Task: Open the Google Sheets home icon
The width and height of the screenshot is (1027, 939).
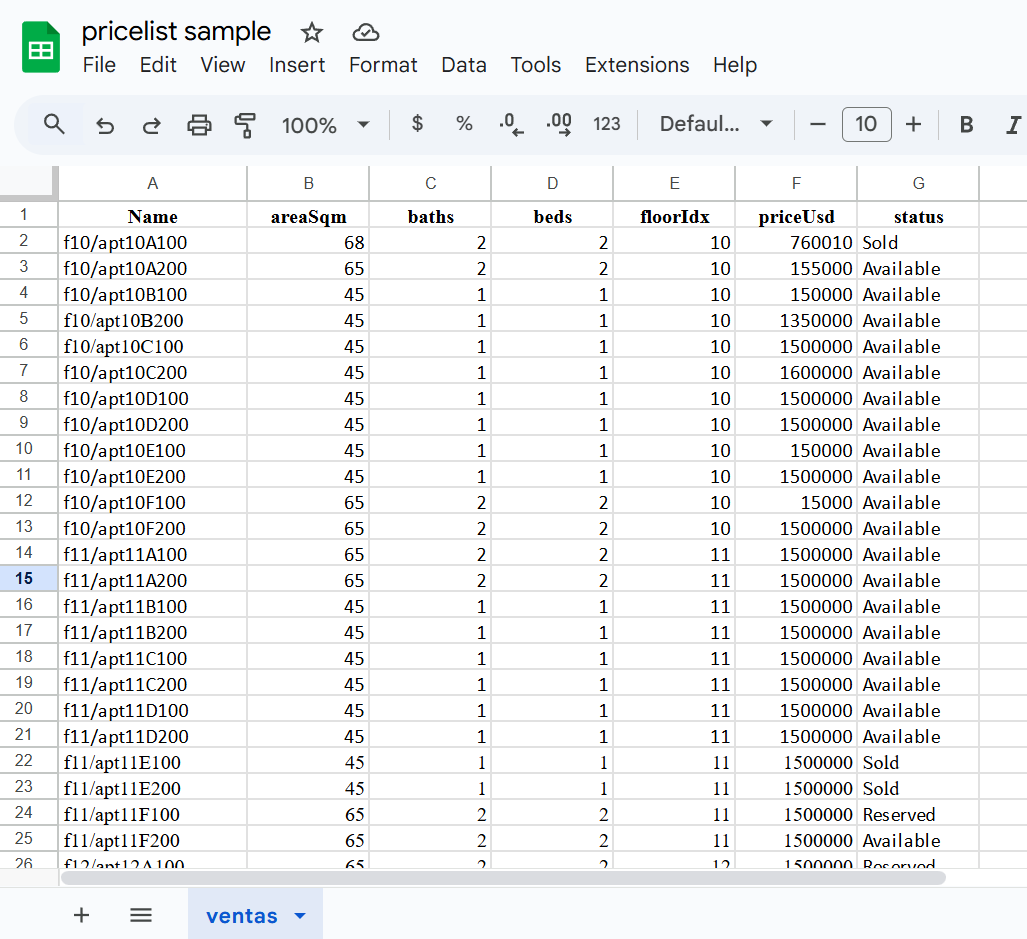Action: (41, 47)
